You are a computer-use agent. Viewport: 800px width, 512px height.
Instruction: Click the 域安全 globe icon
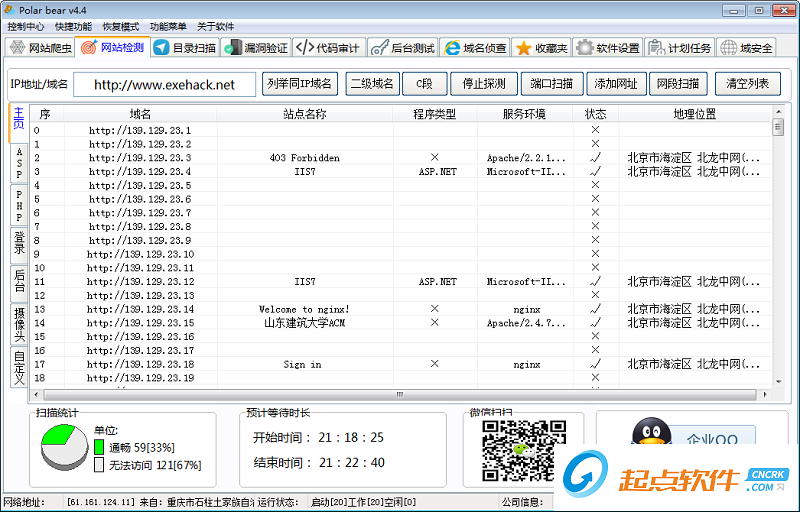(x=729, y=48)
